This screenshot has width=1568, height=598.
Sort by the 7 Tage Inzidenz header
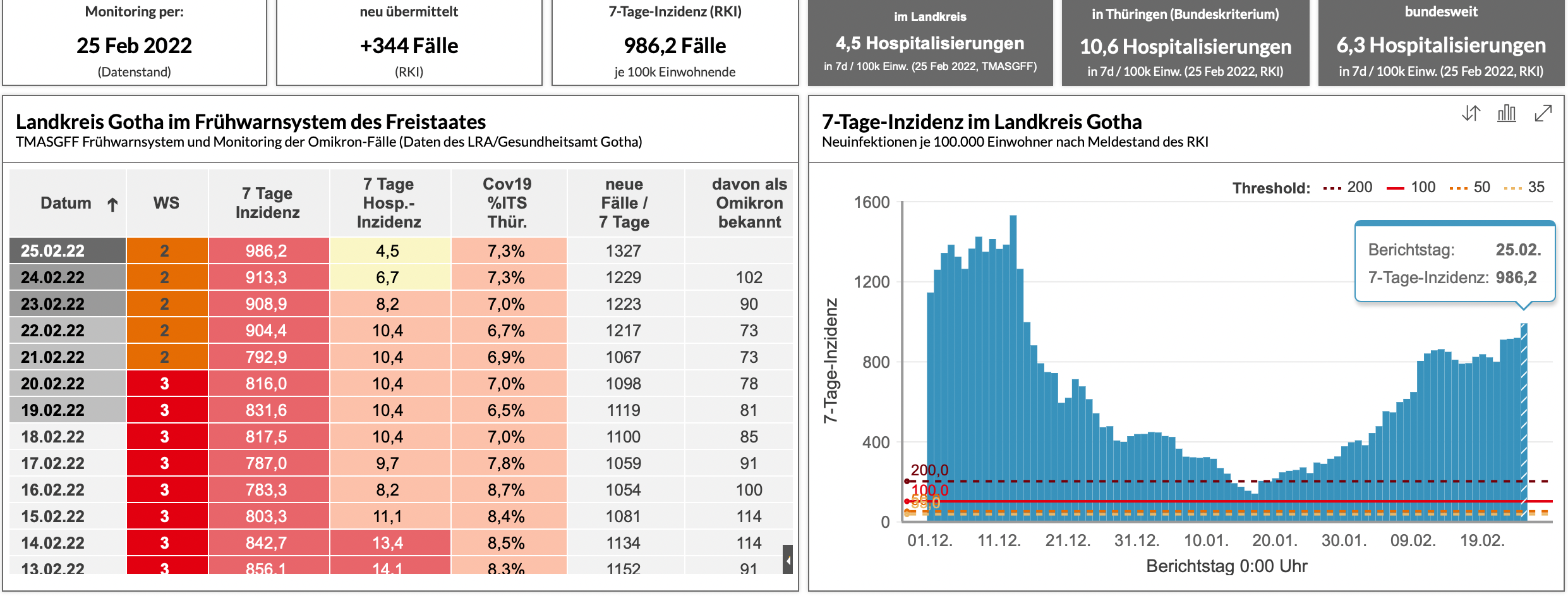coord(268,203)
